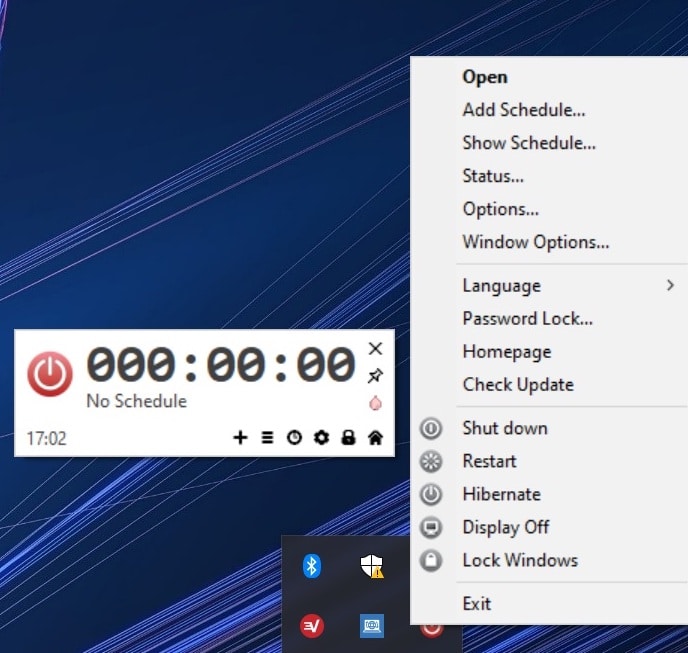This screenshot has width=688, height=653.
Task: Select Window Options... in the menu
Action: tap(535, 242)
